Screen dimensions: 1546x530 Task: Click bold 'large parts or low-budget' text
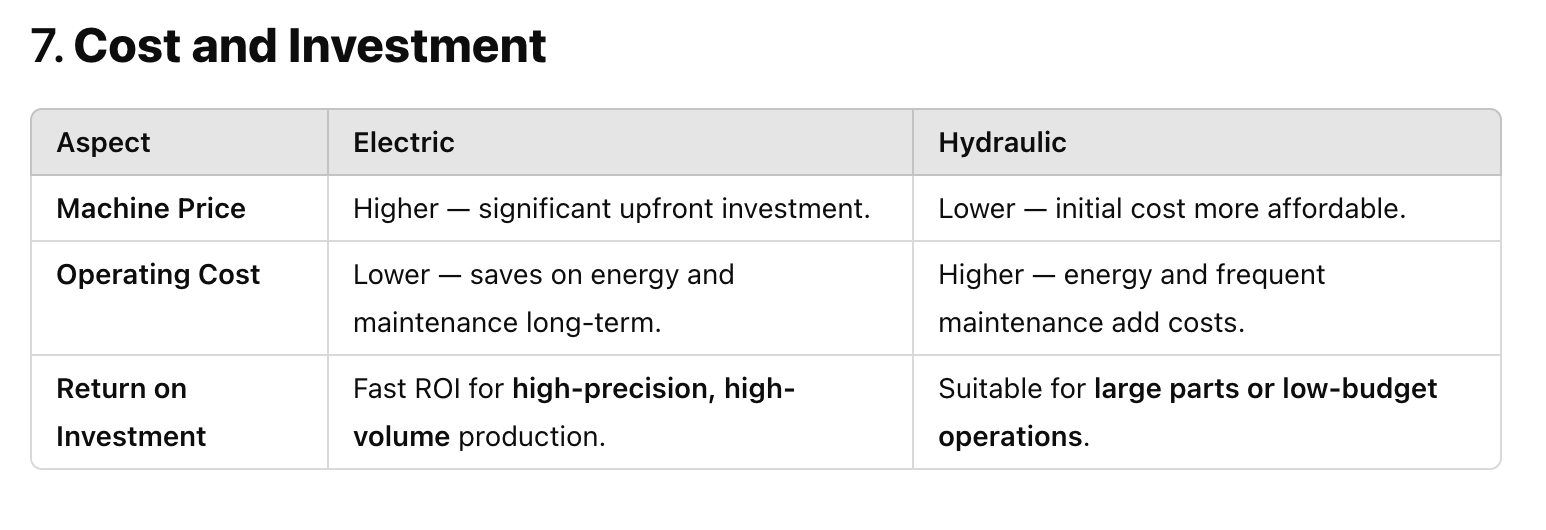tap(1266, 388)
